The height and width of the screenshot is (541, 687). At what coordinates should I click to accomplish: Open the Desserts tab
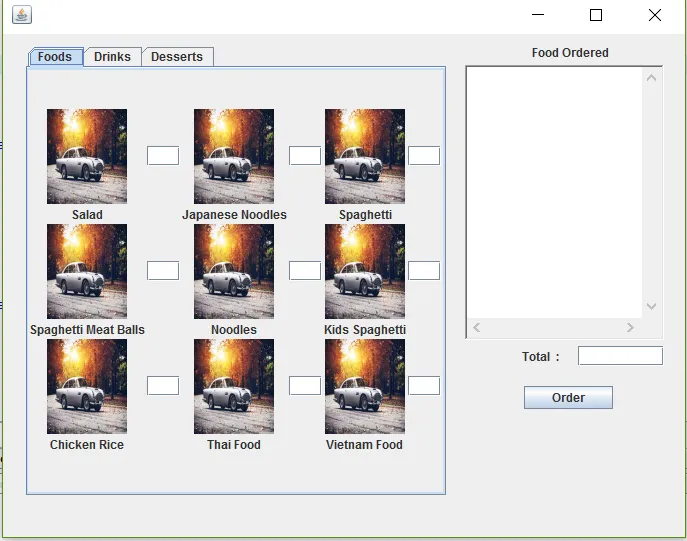177,57
